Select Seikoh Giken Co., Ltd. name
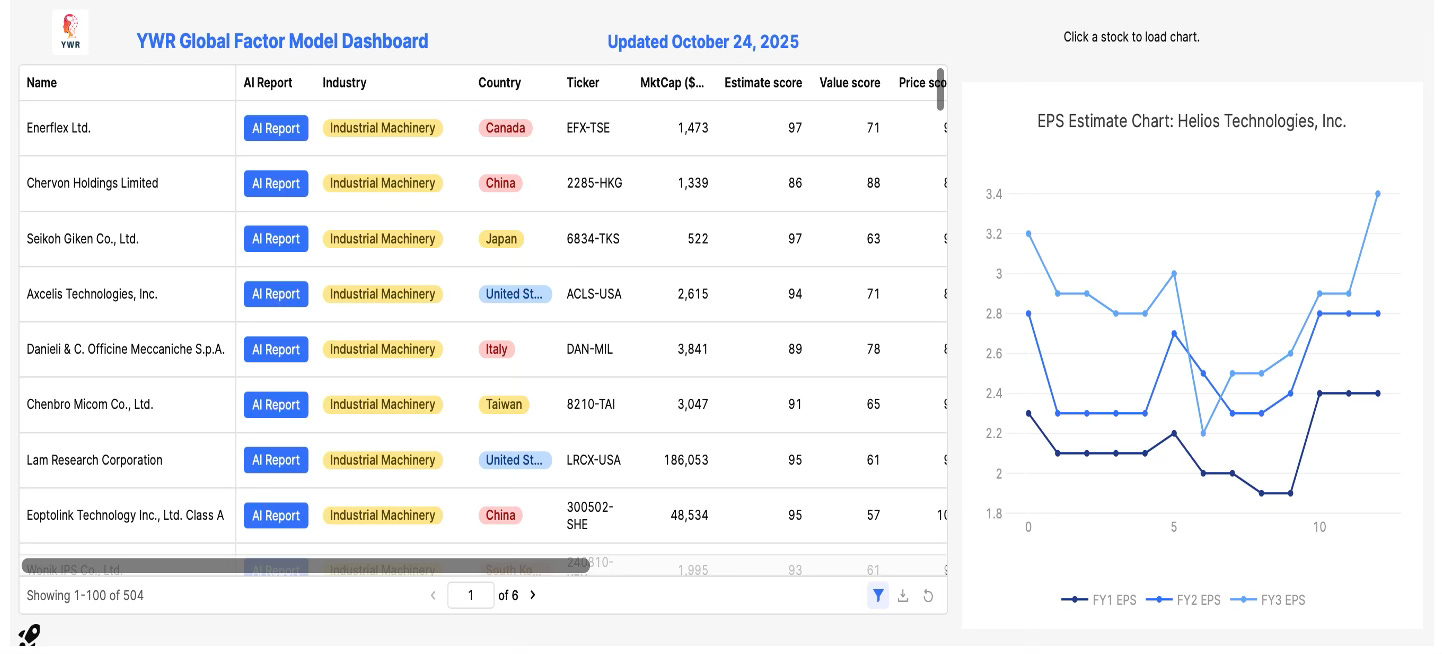1442x654 pixels. point(82,239)
